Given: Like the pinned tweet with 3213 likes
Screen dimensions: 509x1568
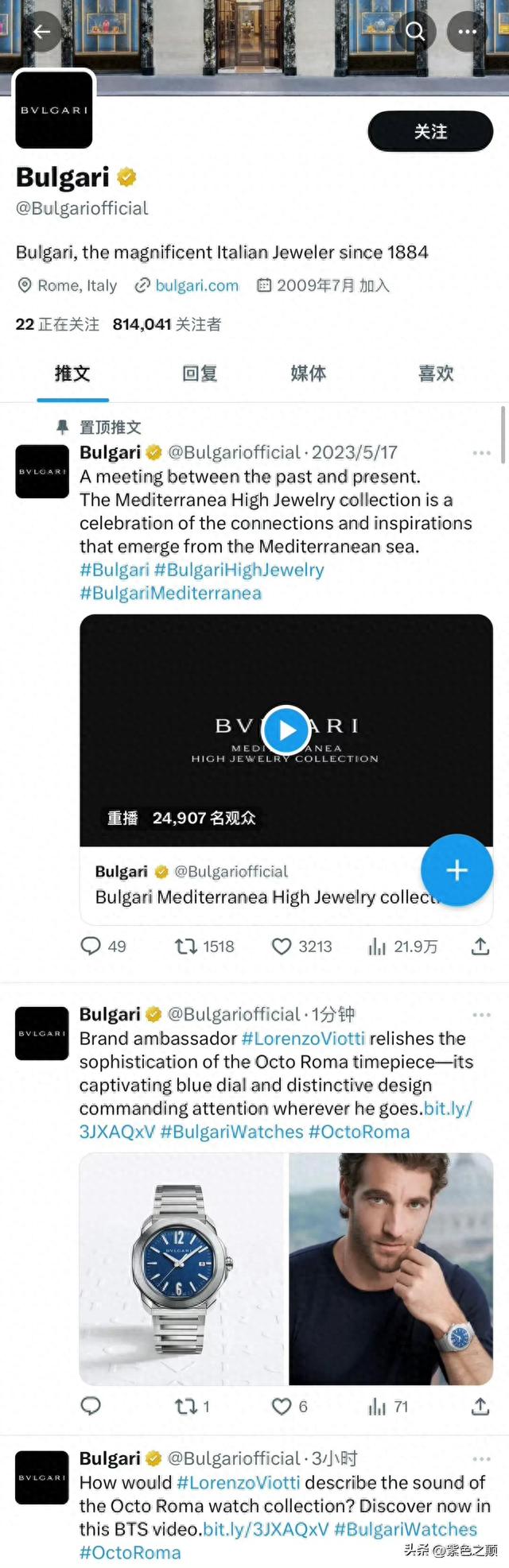Looking at the screenshot, I should point(282,946).
